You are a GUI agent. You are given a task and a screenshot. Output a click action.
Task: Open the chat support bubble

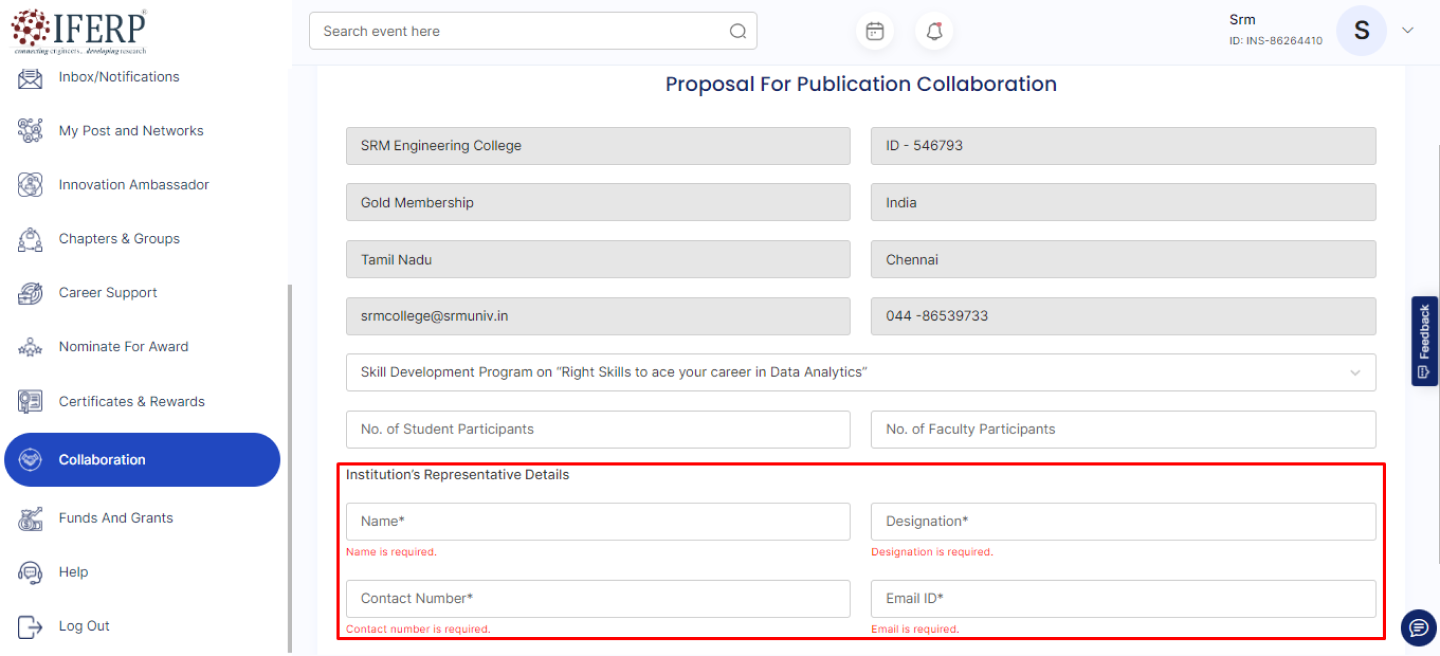tap(1417, 627)
